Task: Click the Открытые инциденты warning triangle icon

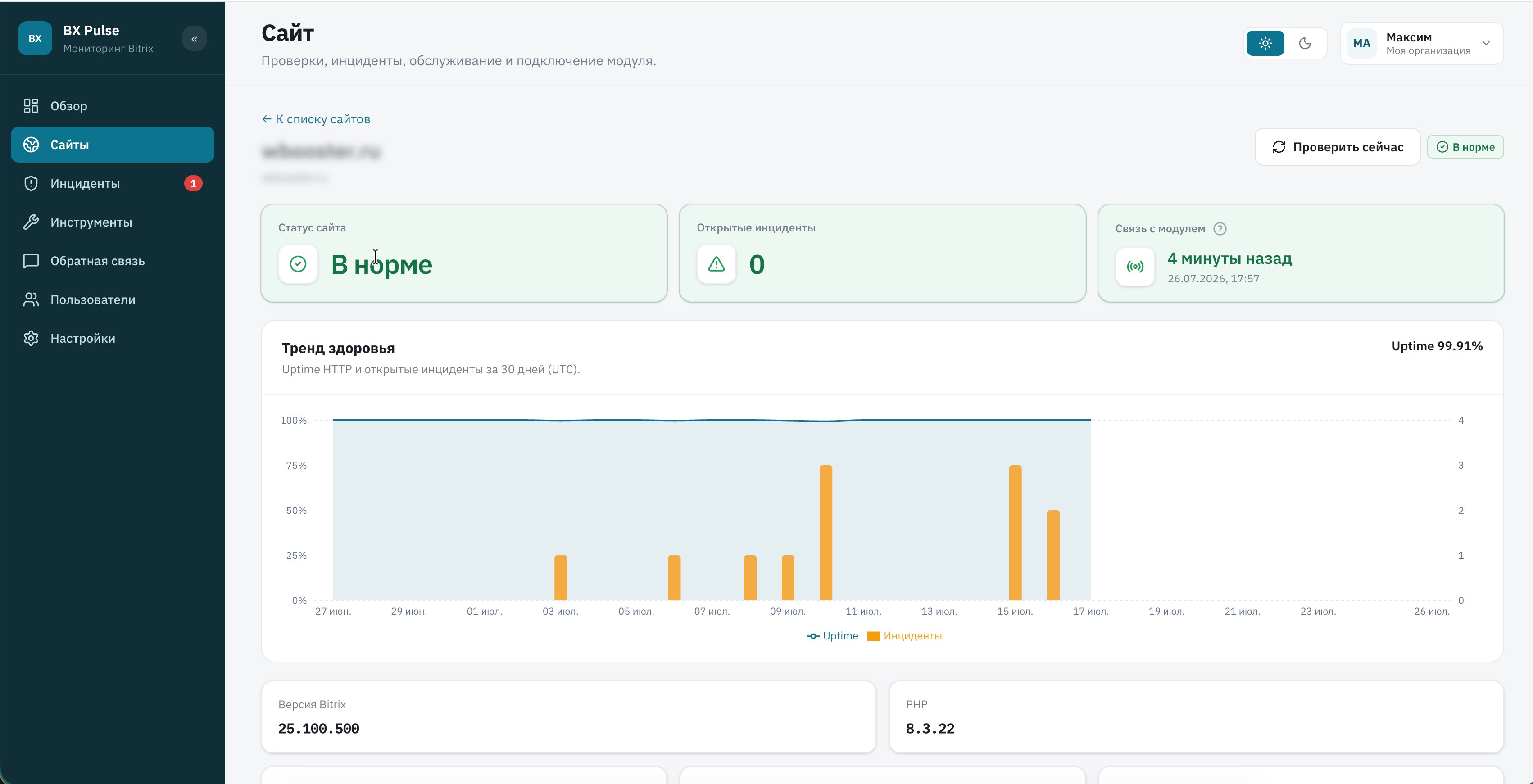Action: point(717,264)
